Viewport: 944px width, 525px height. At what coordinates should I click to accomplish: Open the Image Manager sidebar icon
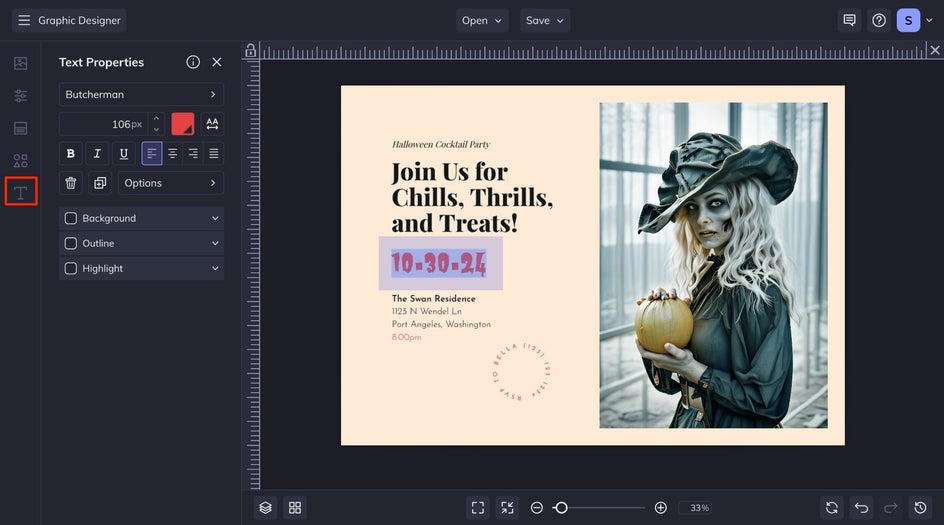tap(20, 63)
